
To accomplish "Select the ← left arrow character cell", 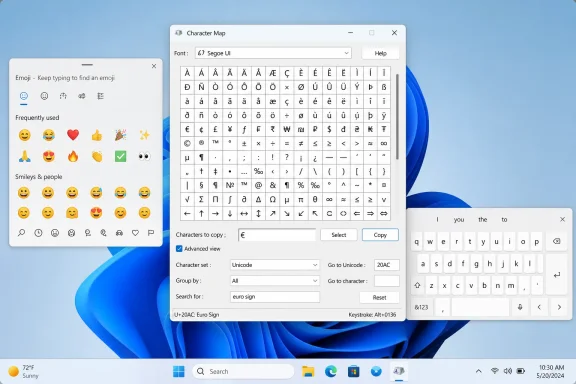I will 187,213.
